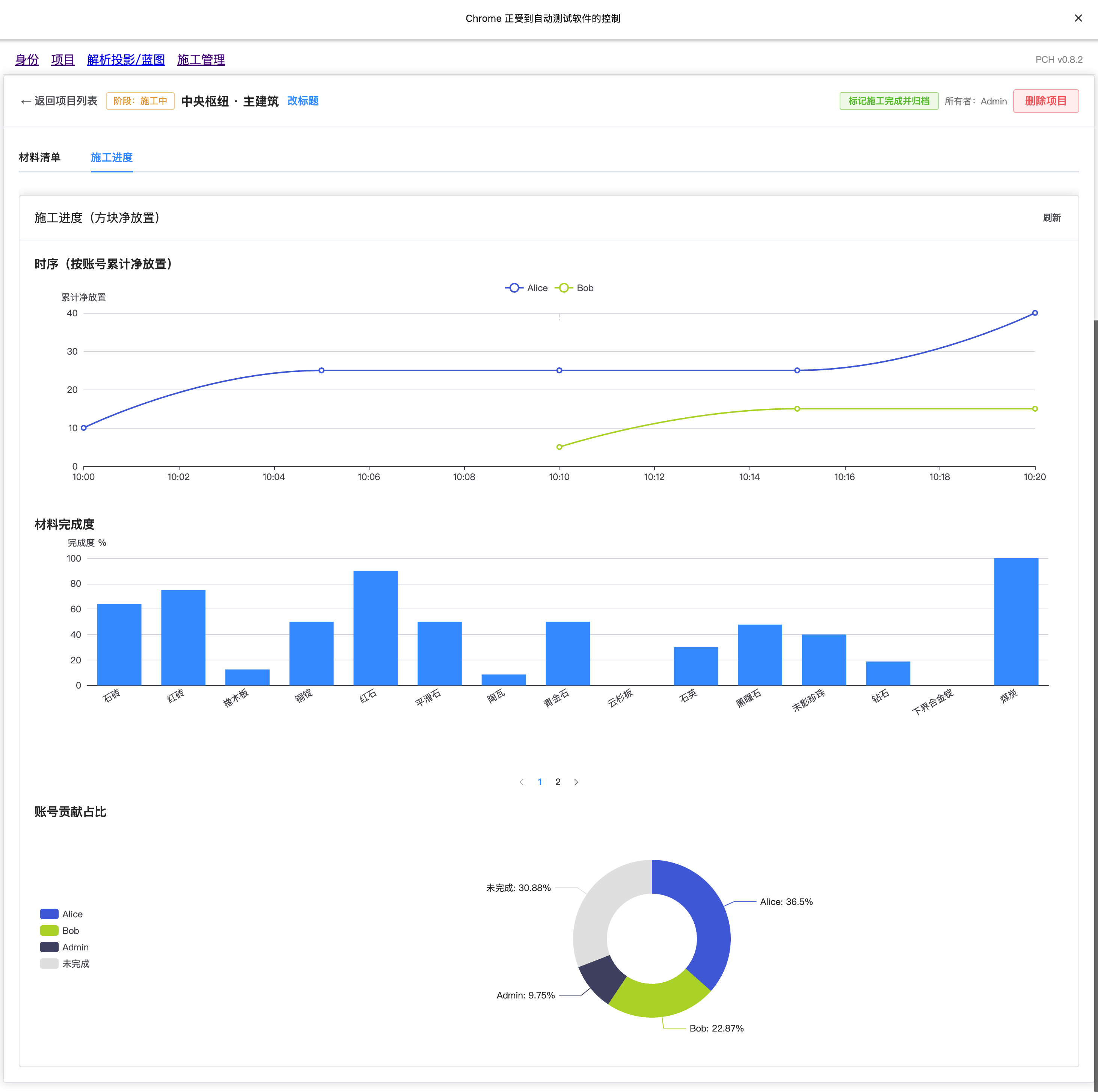Open the 项目 navigation link
1098x1092 pixels.
click(x=62, y=60)
